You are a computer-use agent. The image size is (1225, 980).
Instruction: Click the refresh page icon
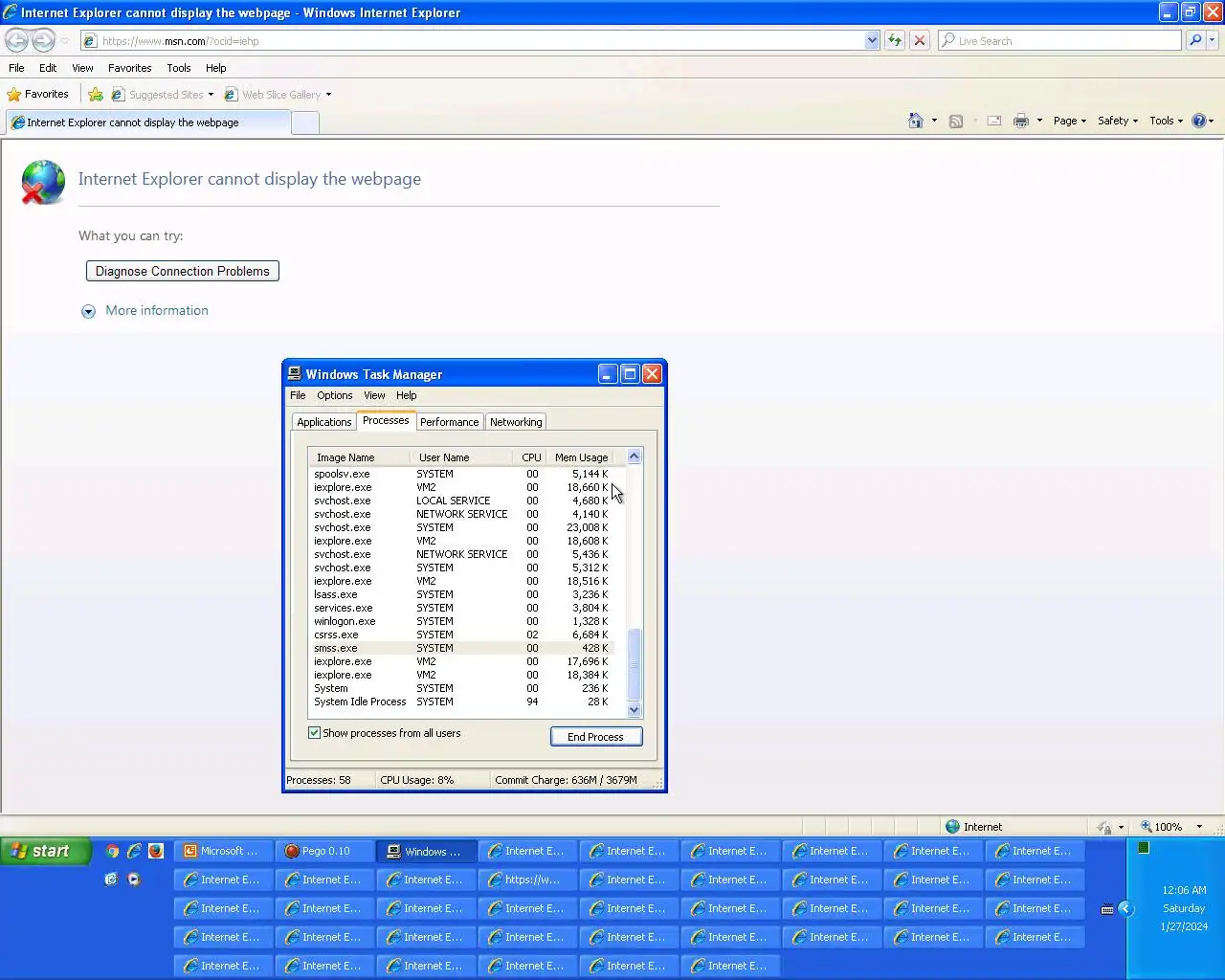pos(895,40)
